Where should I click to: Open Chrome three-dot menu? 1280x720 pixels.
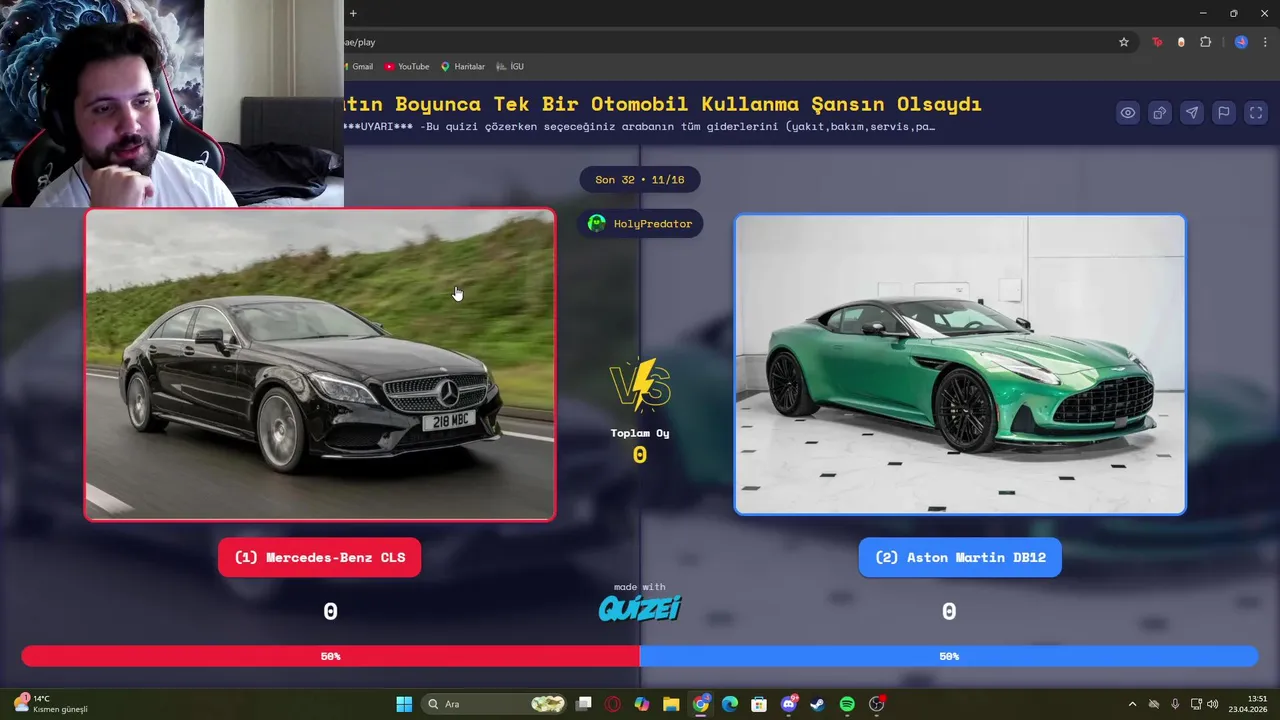(x=1265, y=42)
